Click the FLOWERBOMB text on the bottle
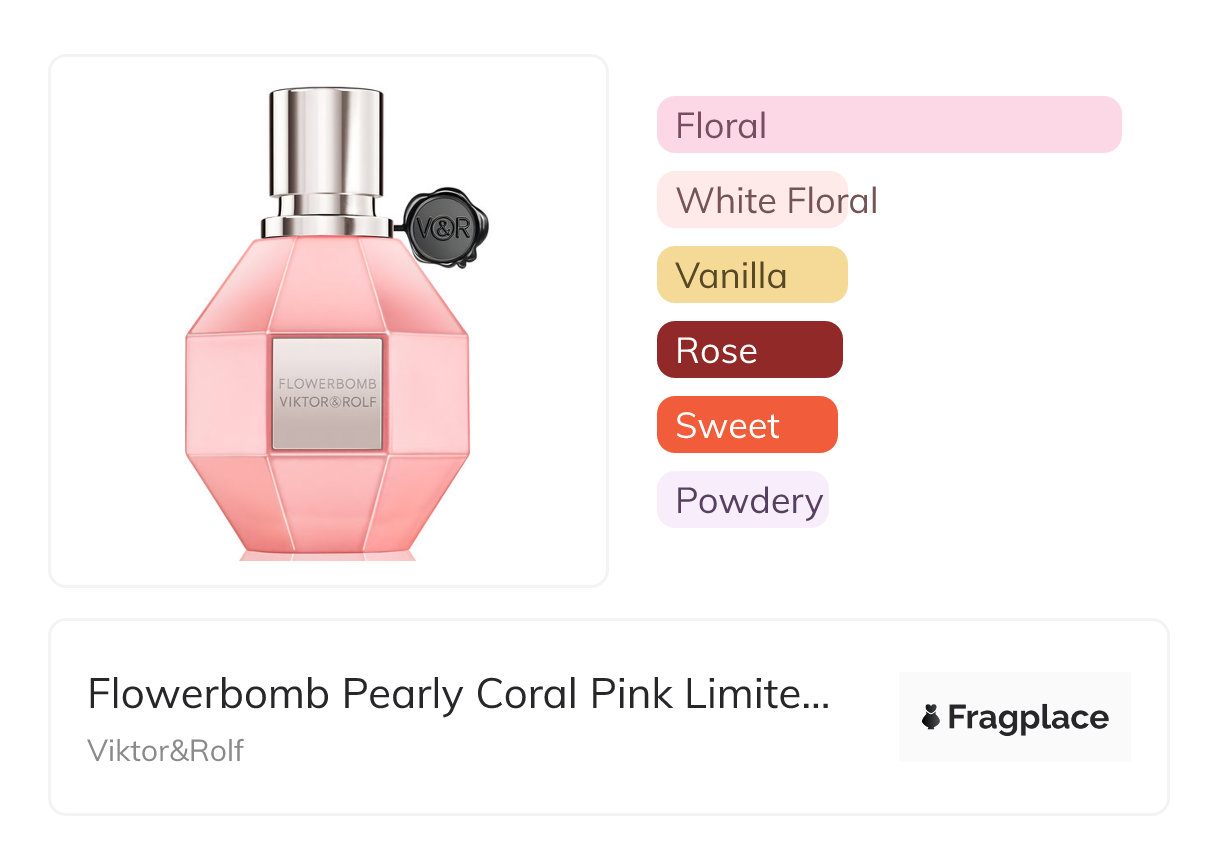This screenshot has height=864, width=1218. [327, 383]
